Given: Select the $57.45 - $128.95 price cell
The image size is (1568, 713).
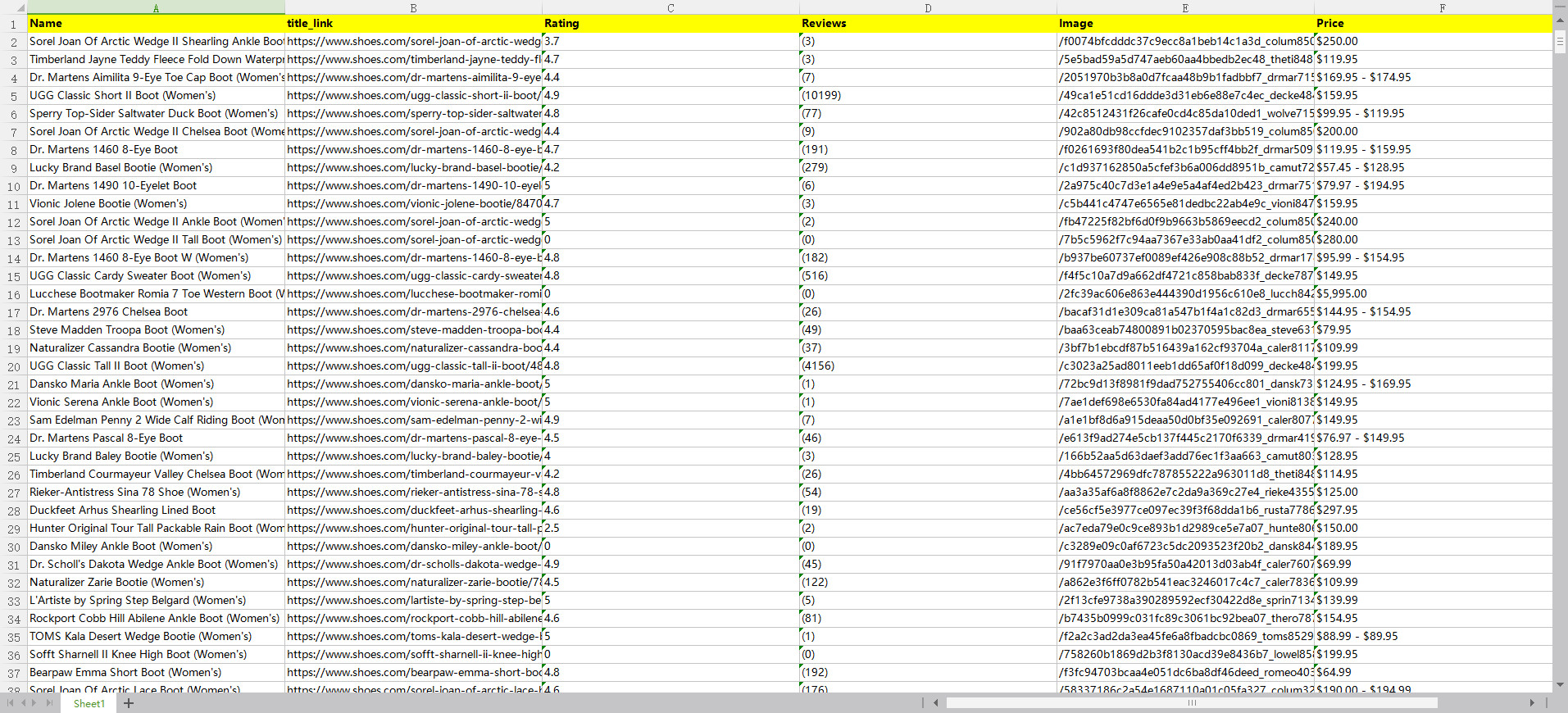Looking at the screenshot, I should coord(1433,168).
